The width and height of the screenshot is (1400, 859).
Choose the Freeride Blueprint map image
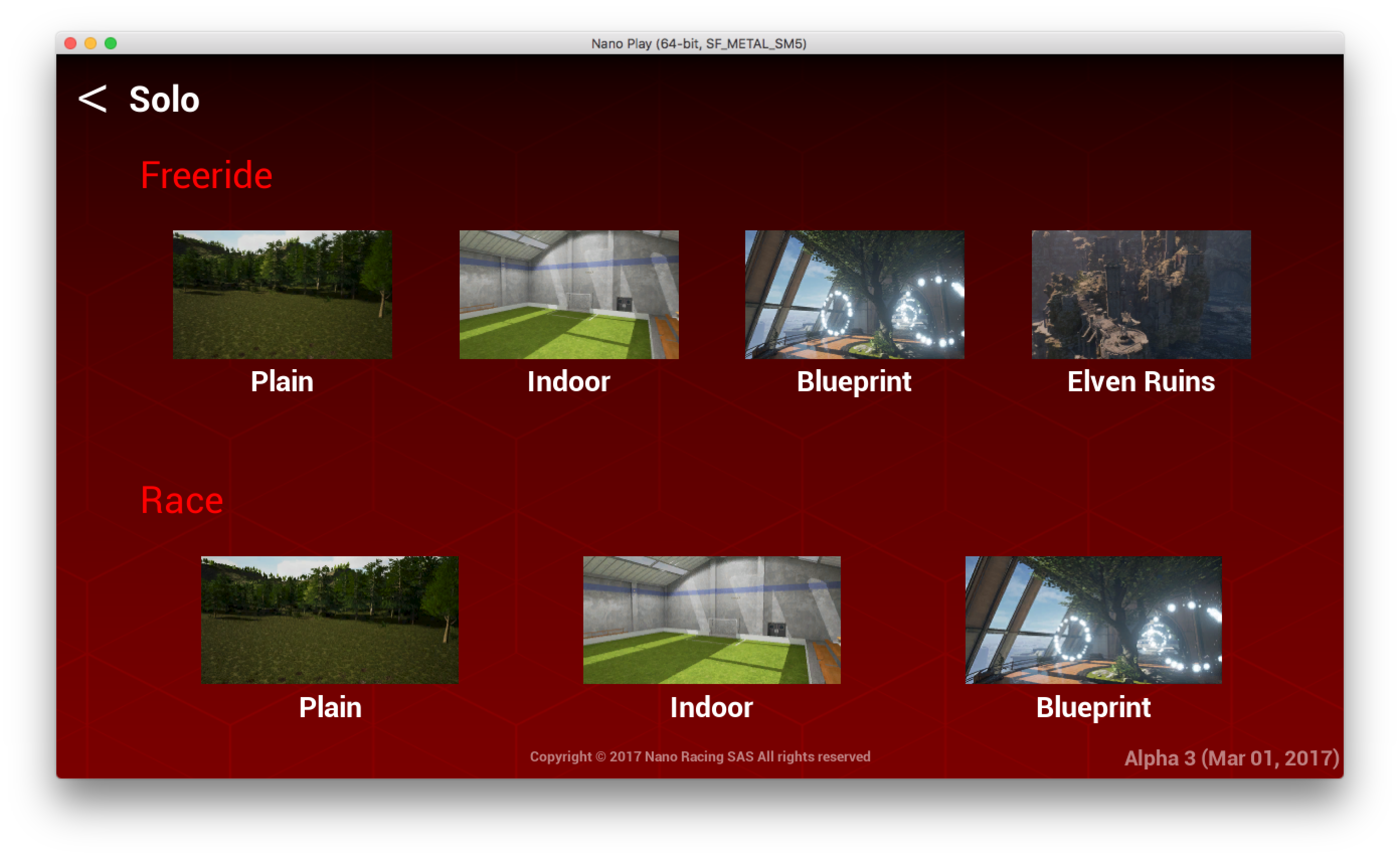click(854, 294)
